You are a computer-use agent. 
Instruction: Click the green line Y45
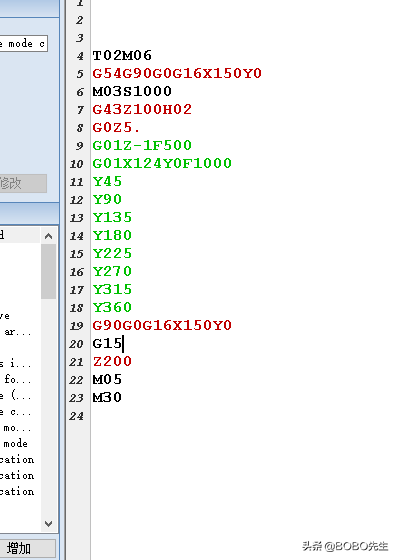[107, 181]
